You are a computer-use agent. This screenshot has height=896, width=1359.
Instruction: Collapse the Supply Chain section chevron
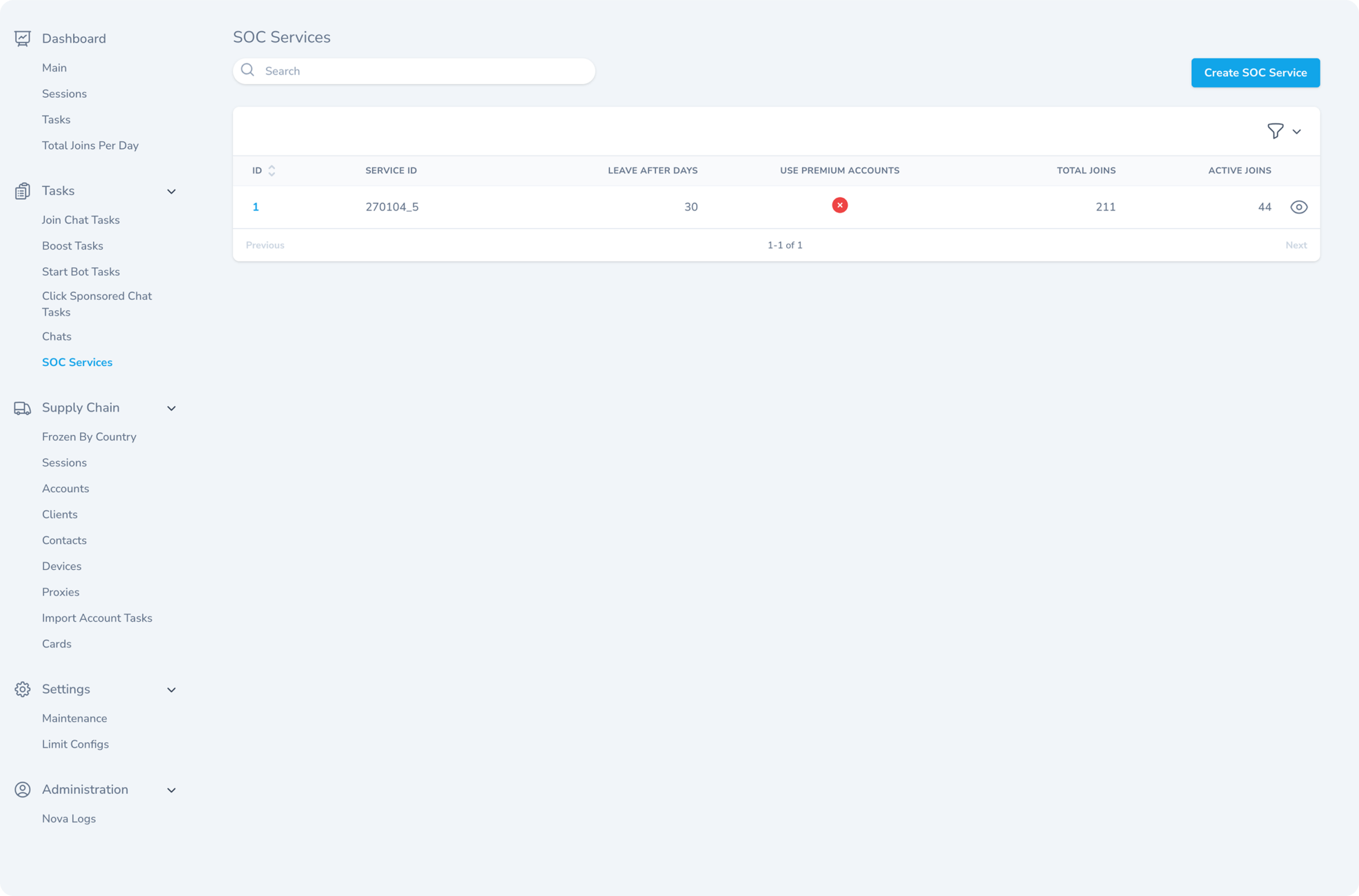coord(172,408)
